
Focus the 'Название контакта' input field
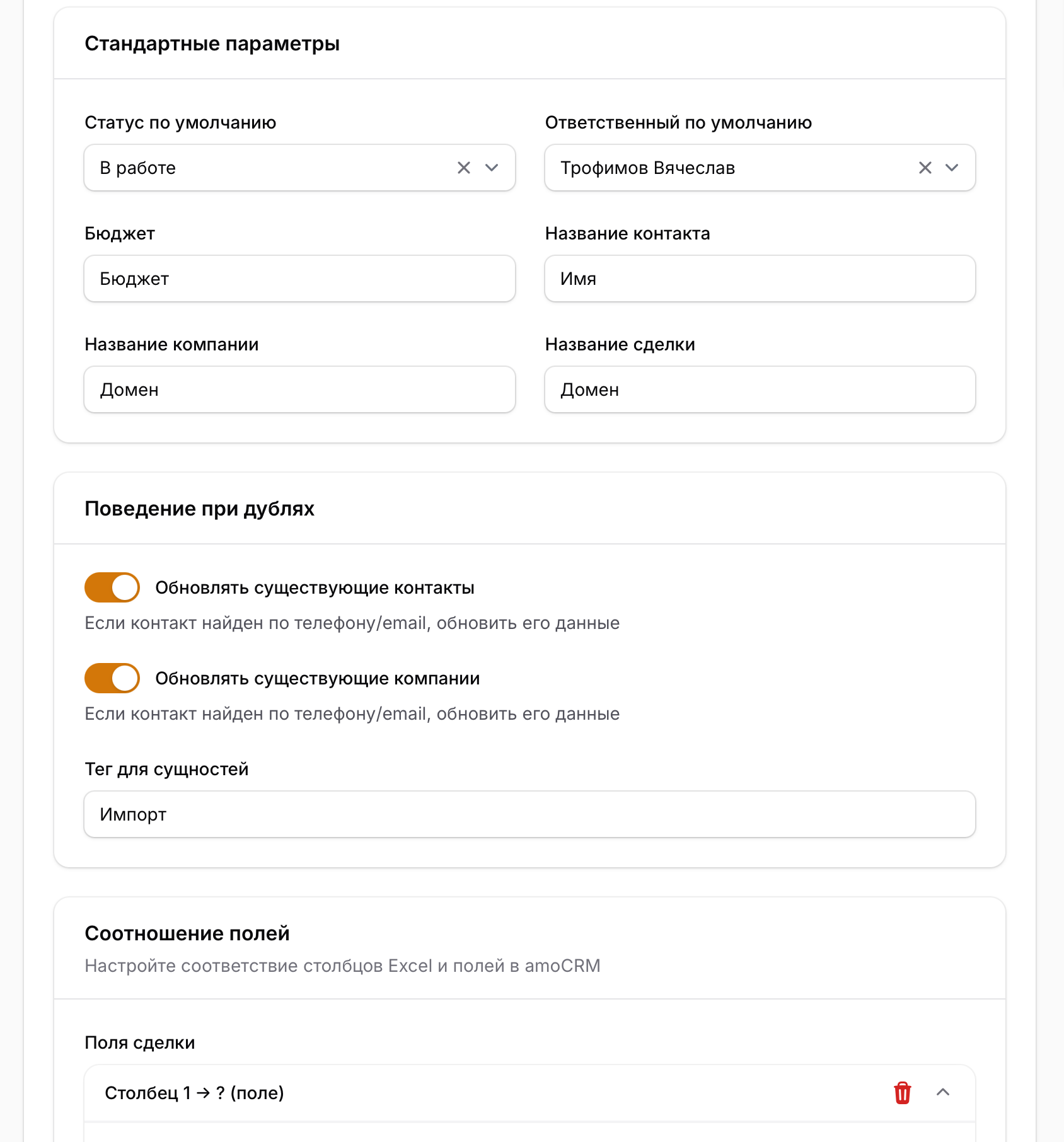point(760,279)
